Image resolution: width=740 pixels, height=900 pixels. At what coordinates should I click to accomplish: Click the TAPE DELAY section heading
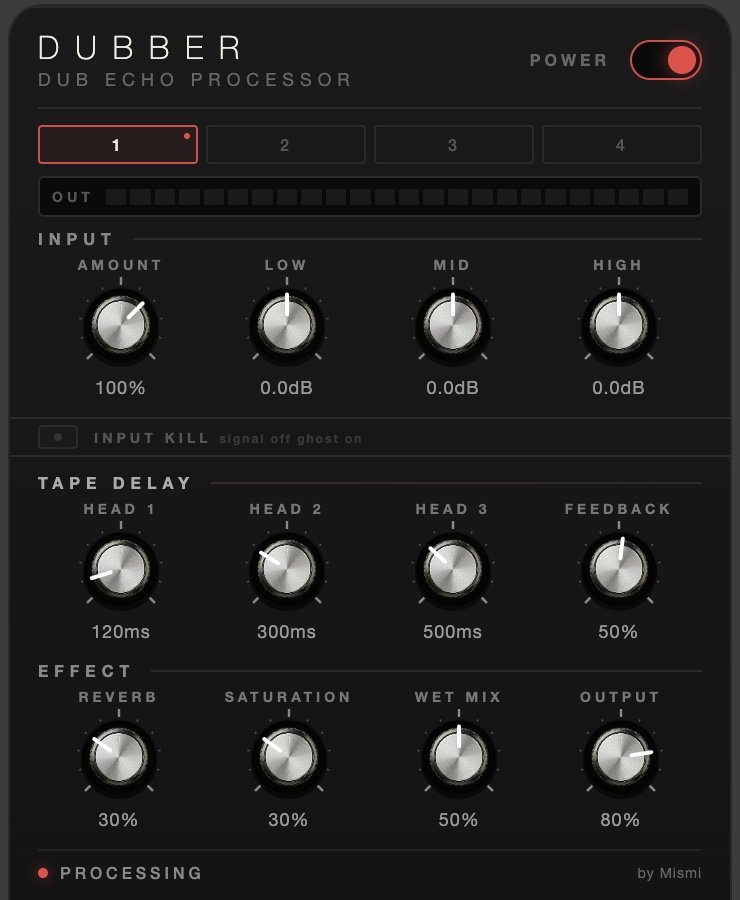[115, 483]
